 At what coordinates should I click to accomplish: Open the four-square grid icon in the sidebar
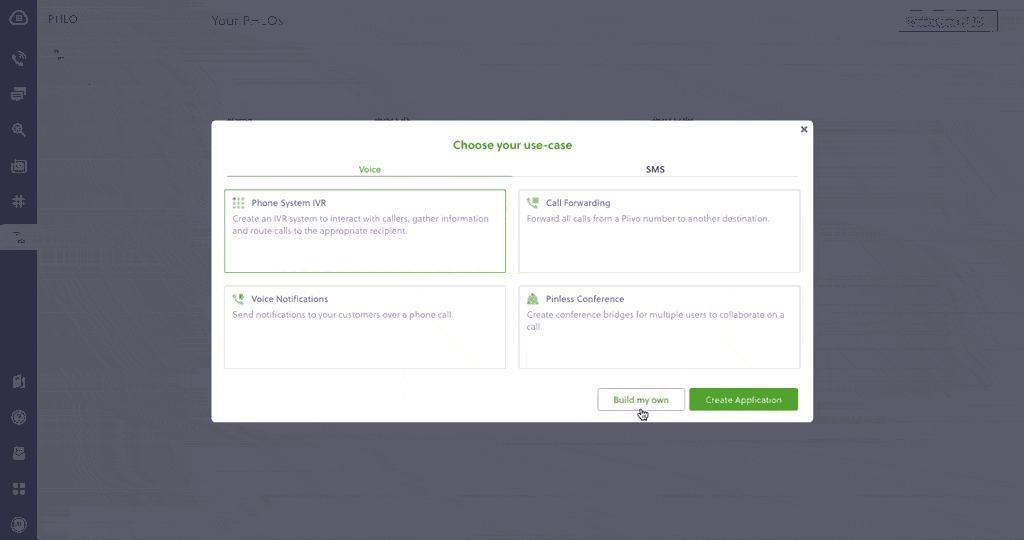pyautogui.click(x=18, y=489)
